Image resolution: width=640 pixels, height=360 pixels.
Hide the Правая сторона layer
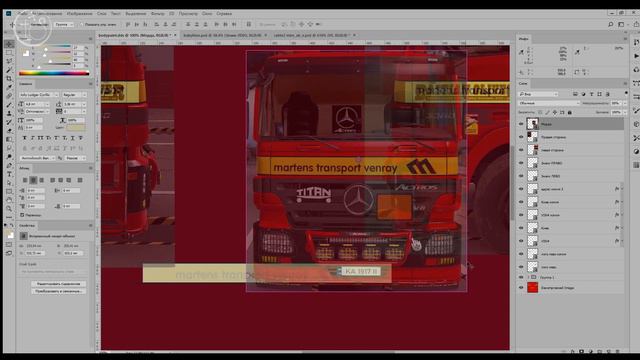521,137
